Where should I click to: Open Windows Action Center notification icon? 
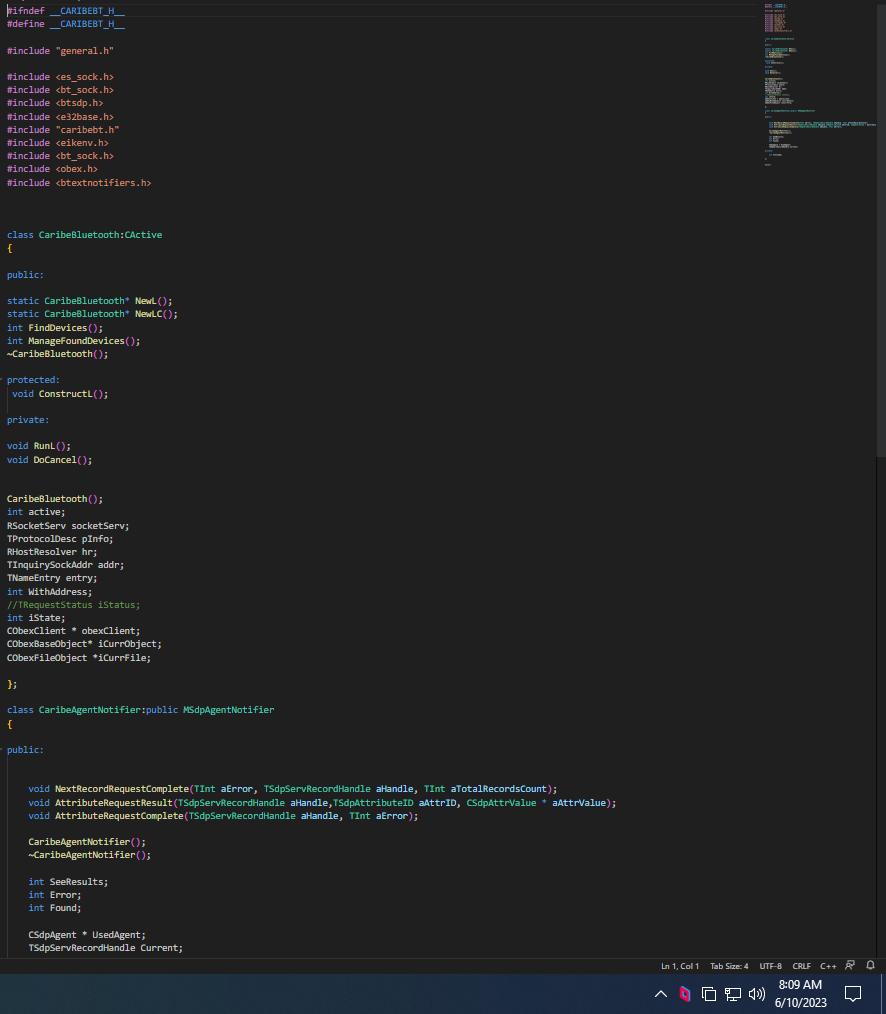(x=853, y=993)
